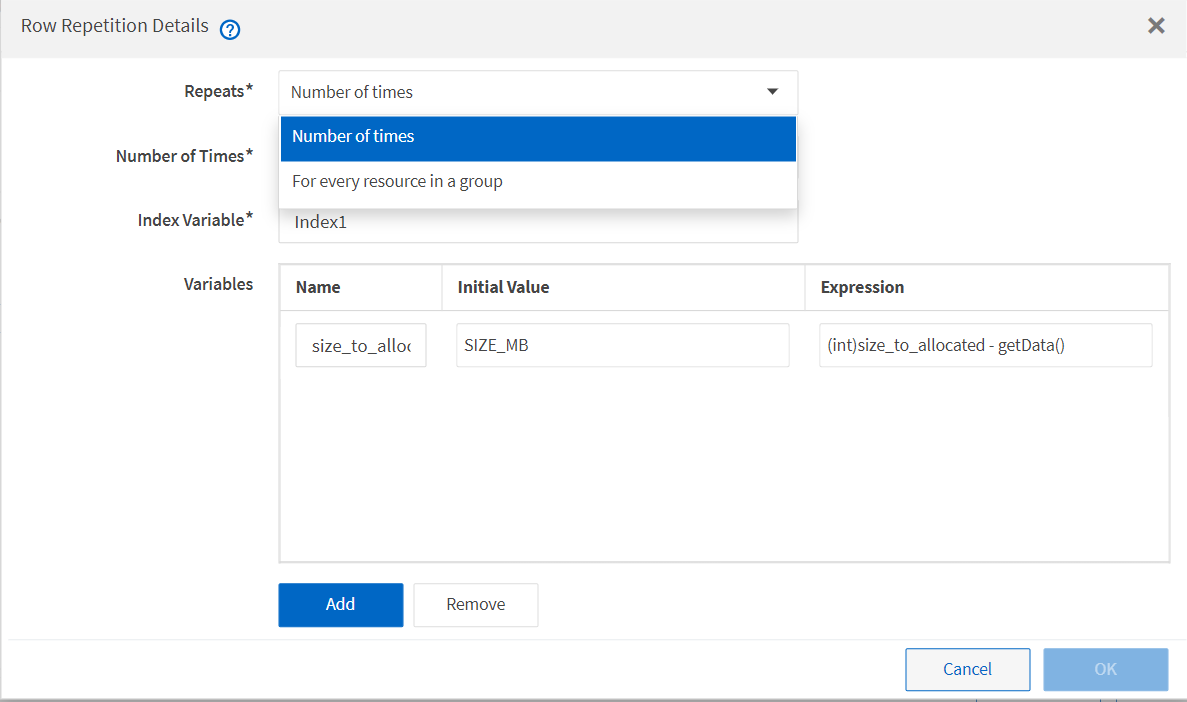Confirm with the OK button
1187x702 pixels.
click(1105, 669)
